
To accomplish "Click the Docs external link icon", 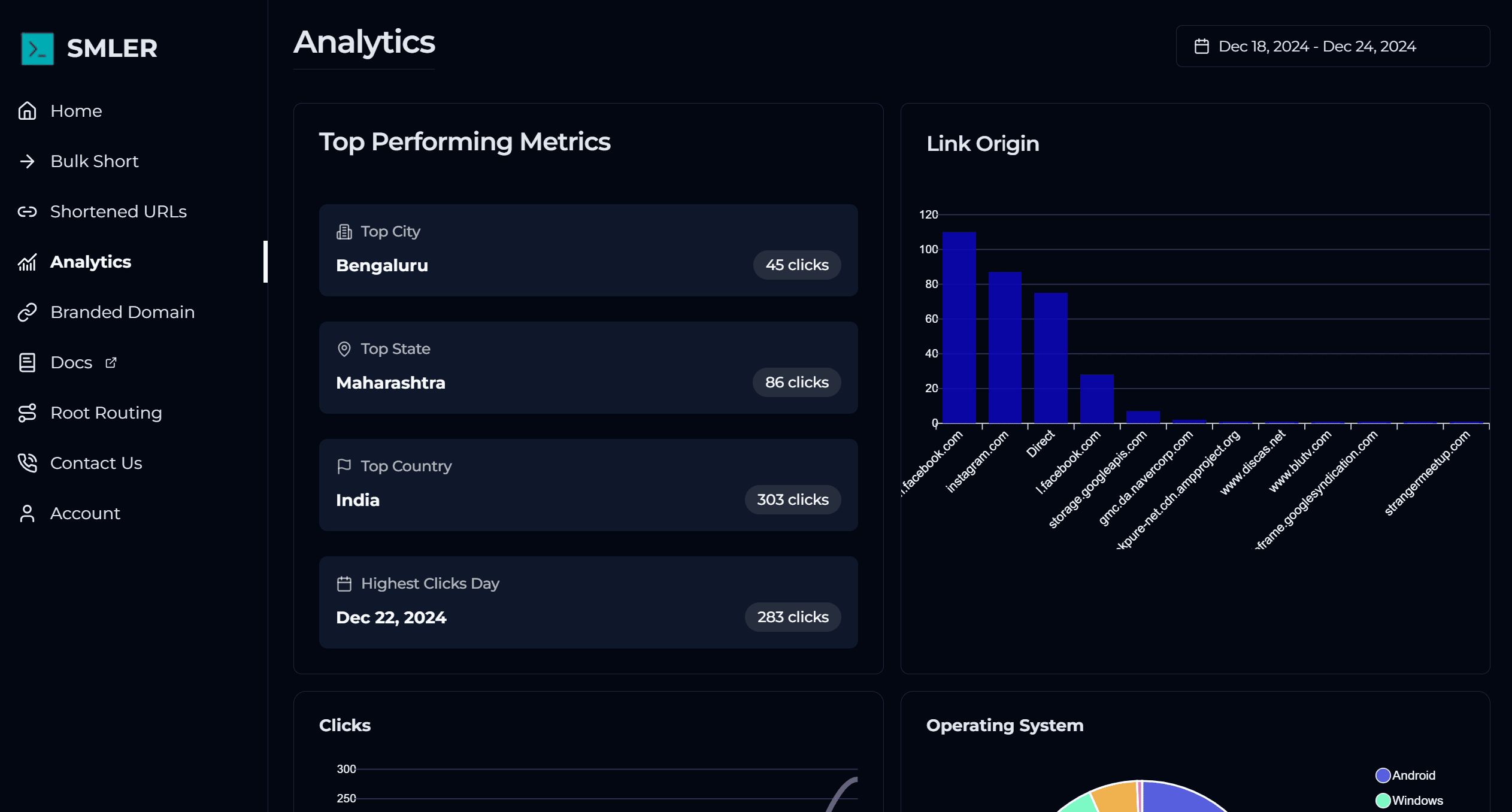I will 111,362.
